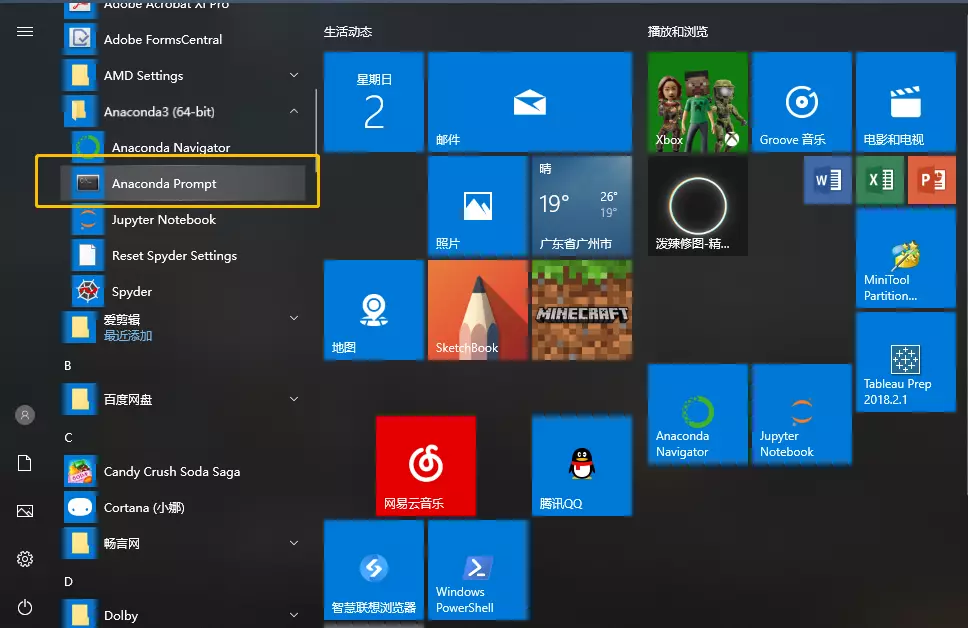Launch Spyder from the app list

182,291
